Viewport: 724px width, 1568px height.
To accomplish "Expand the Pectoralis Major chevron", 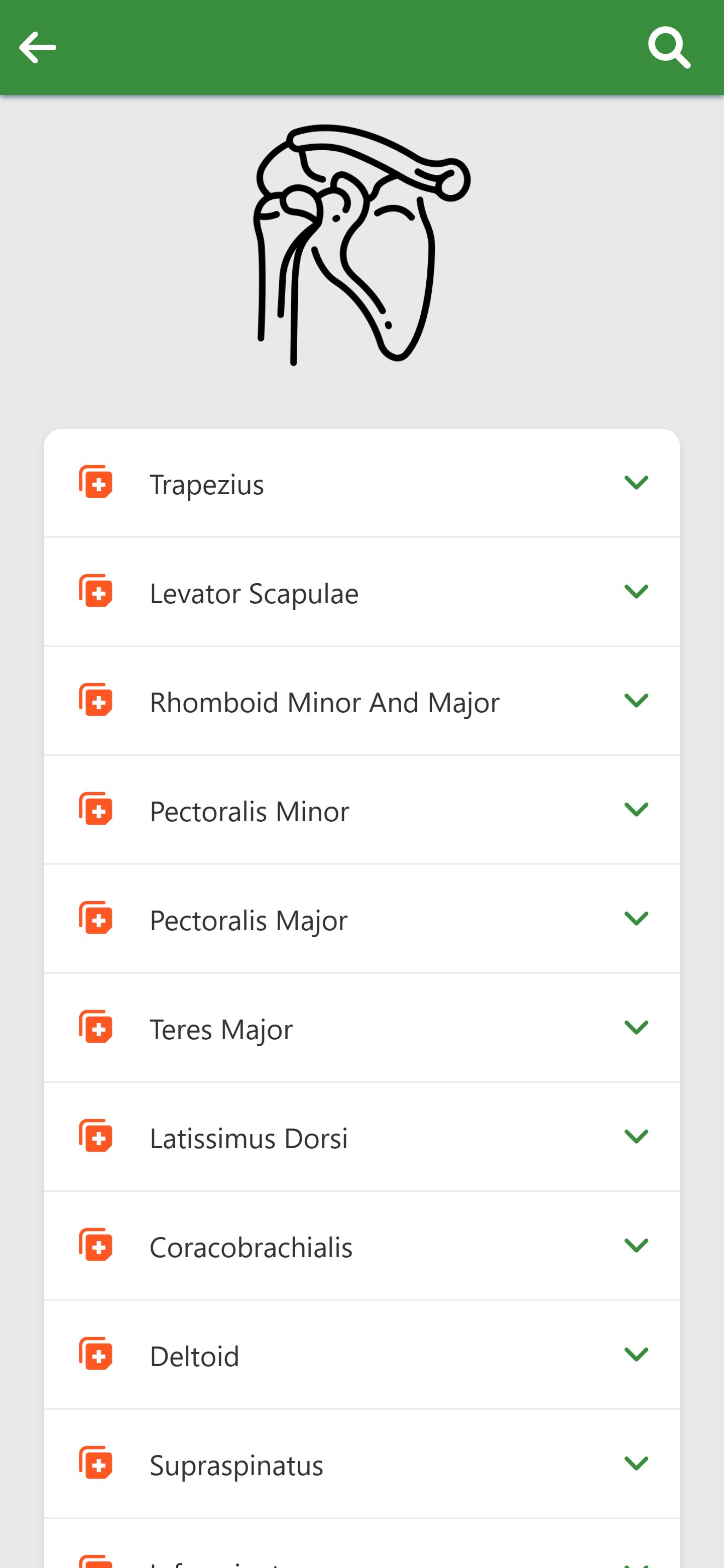I will click(x=637, y=919).
